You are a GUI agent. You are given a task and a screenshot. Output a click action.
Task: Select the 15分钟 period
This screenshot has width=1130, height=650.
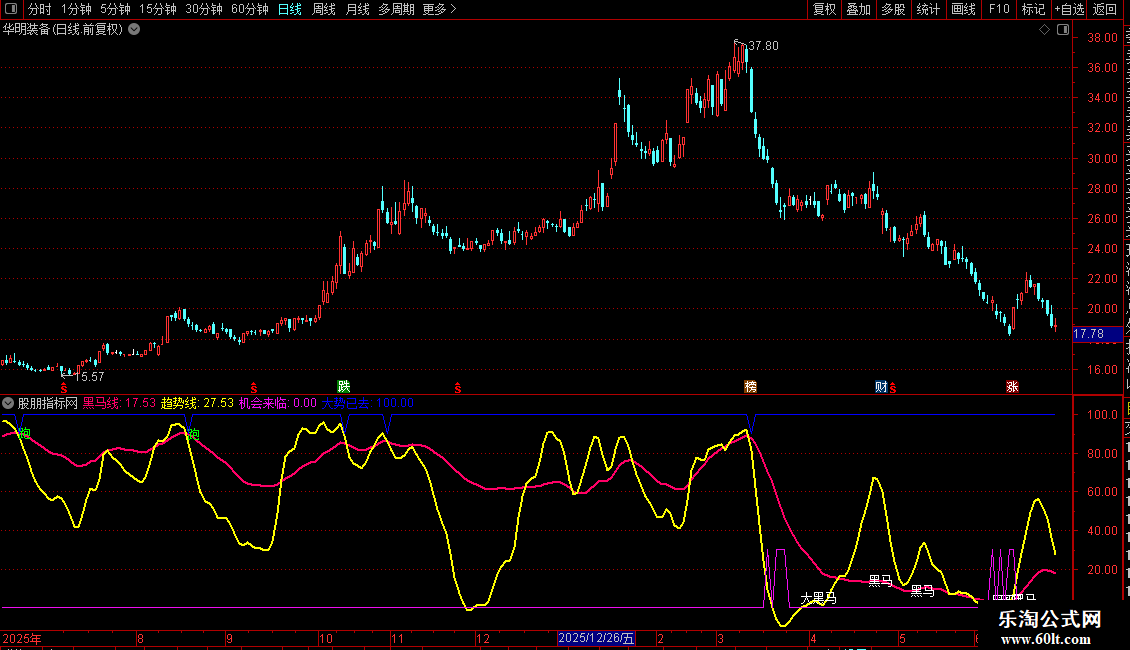(157, 9)
